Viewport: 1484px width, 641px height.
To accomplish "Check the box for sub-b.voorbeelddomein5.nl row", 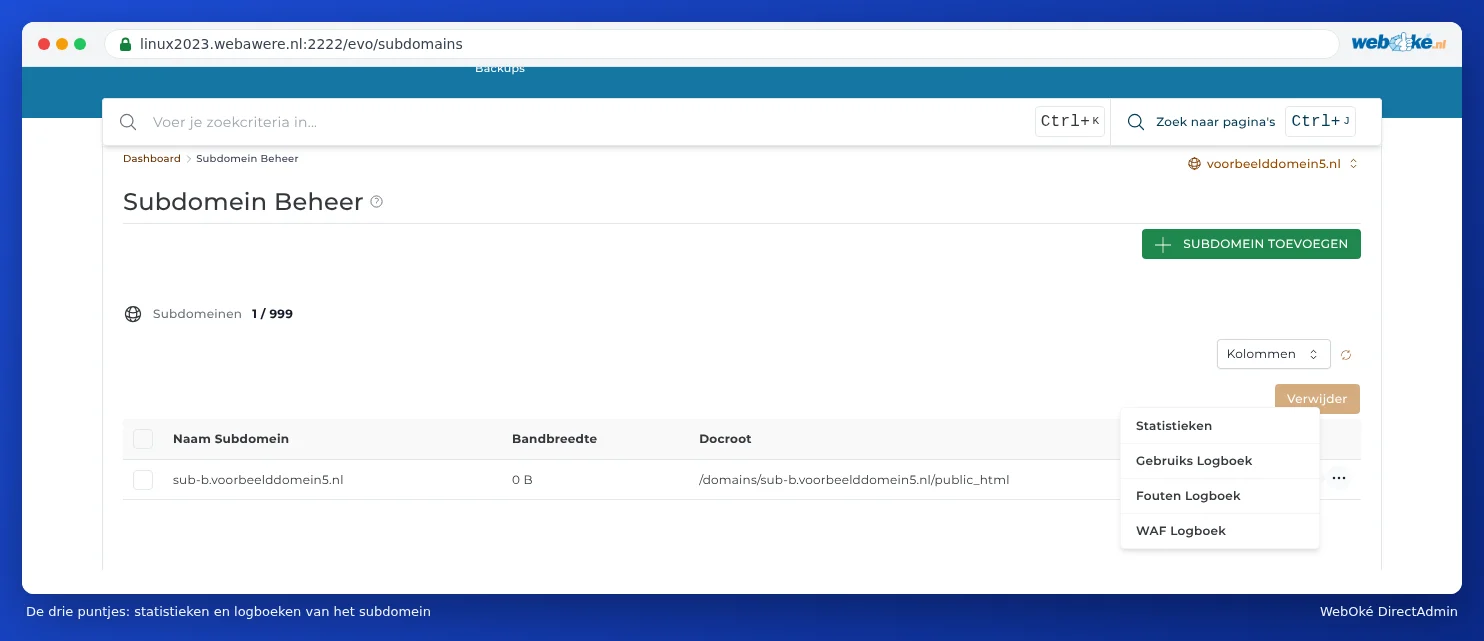I will (143, 480).
